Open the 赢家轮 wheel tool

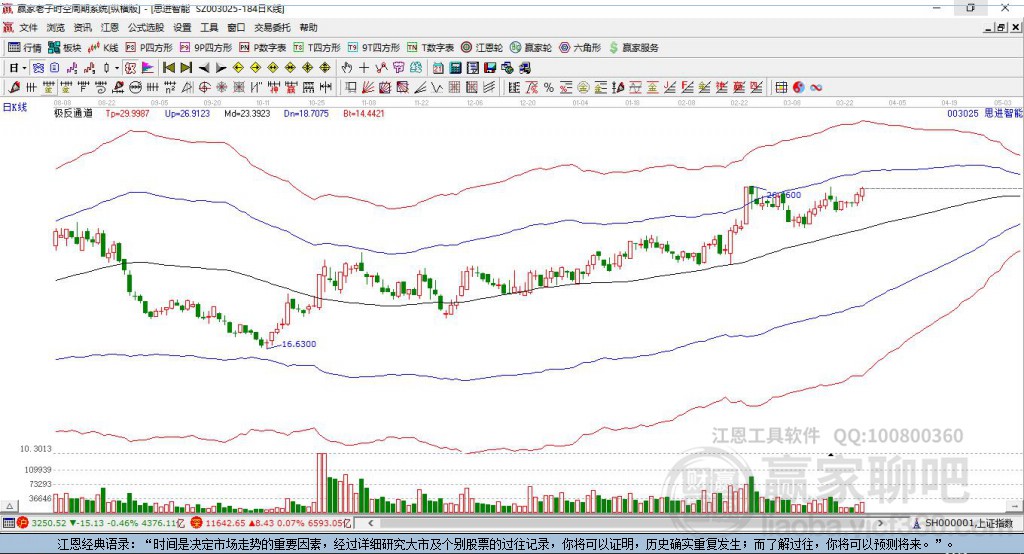(x=531, y=48)
